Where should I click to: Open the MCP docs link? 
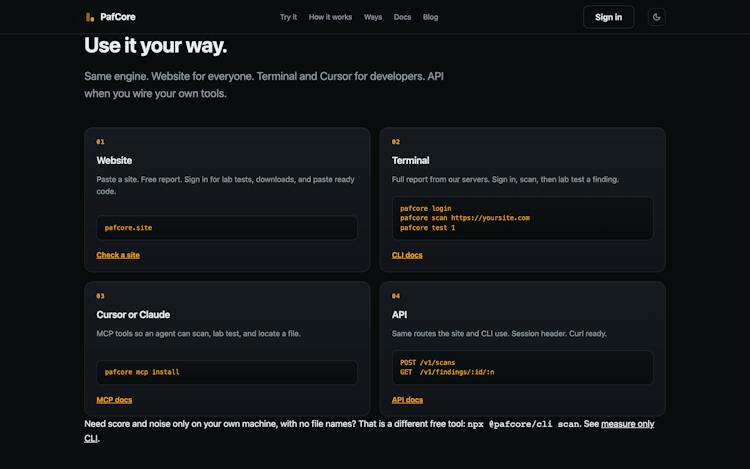[x=114, y=400]
